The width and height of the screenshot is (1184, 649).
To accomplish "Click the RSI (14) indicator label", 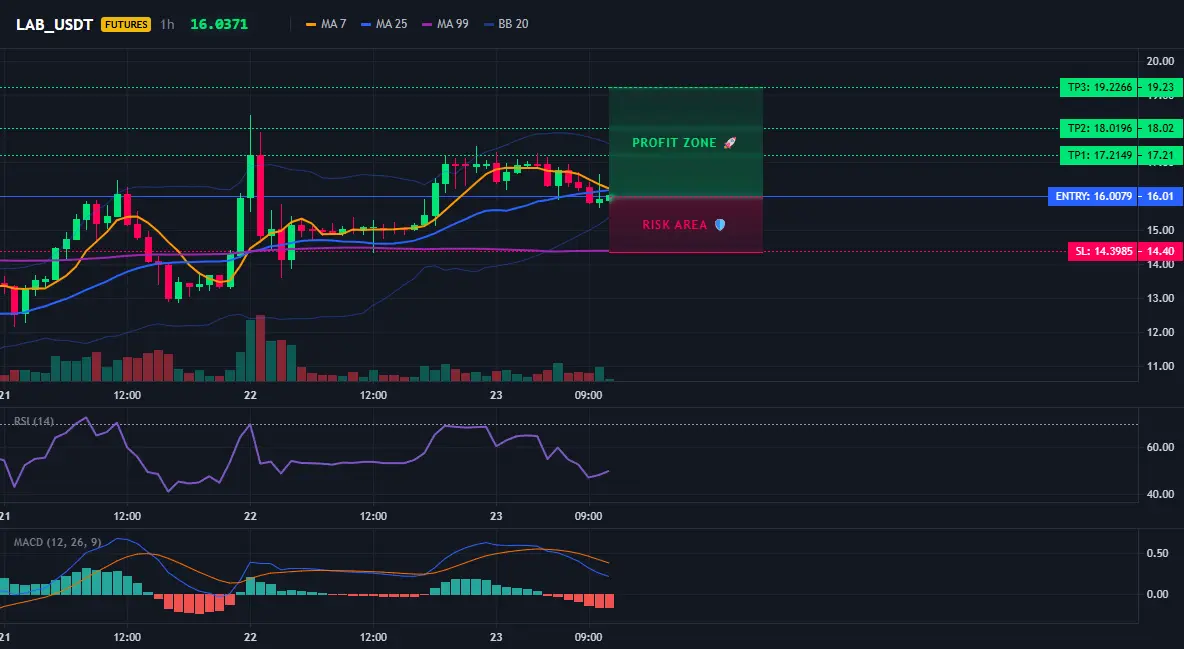I will [x=34, y=421].
